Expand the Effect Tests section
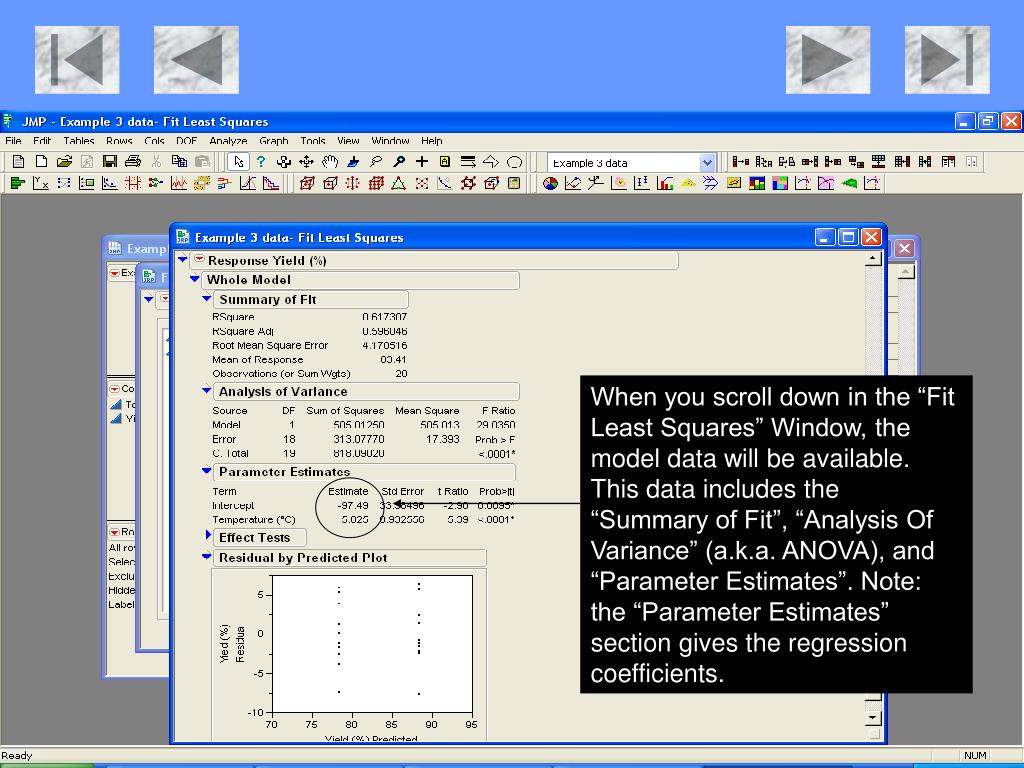 (x=208, y=536)
